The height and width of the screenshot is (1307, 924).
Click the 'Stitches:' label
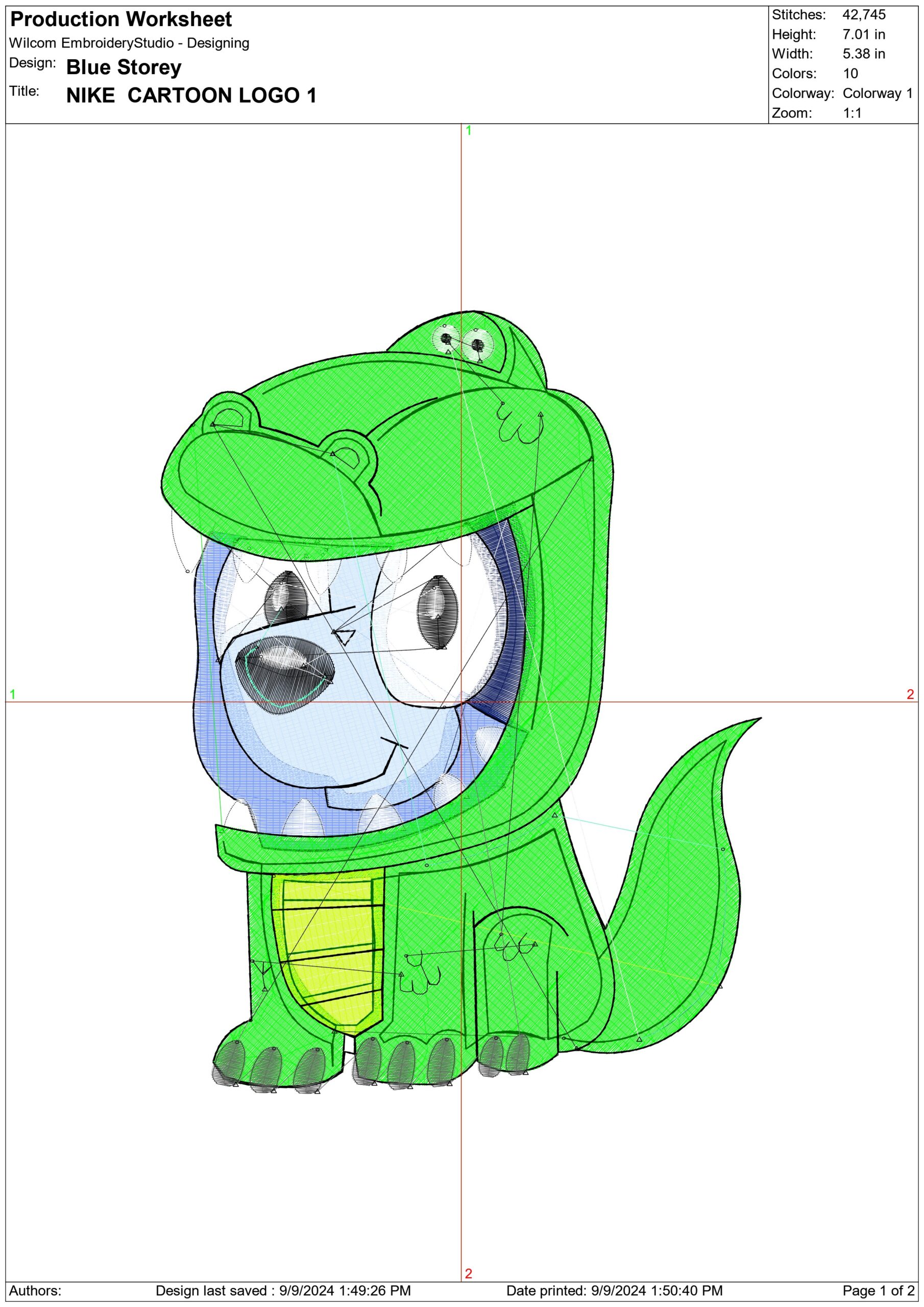[x=799, y=15]
